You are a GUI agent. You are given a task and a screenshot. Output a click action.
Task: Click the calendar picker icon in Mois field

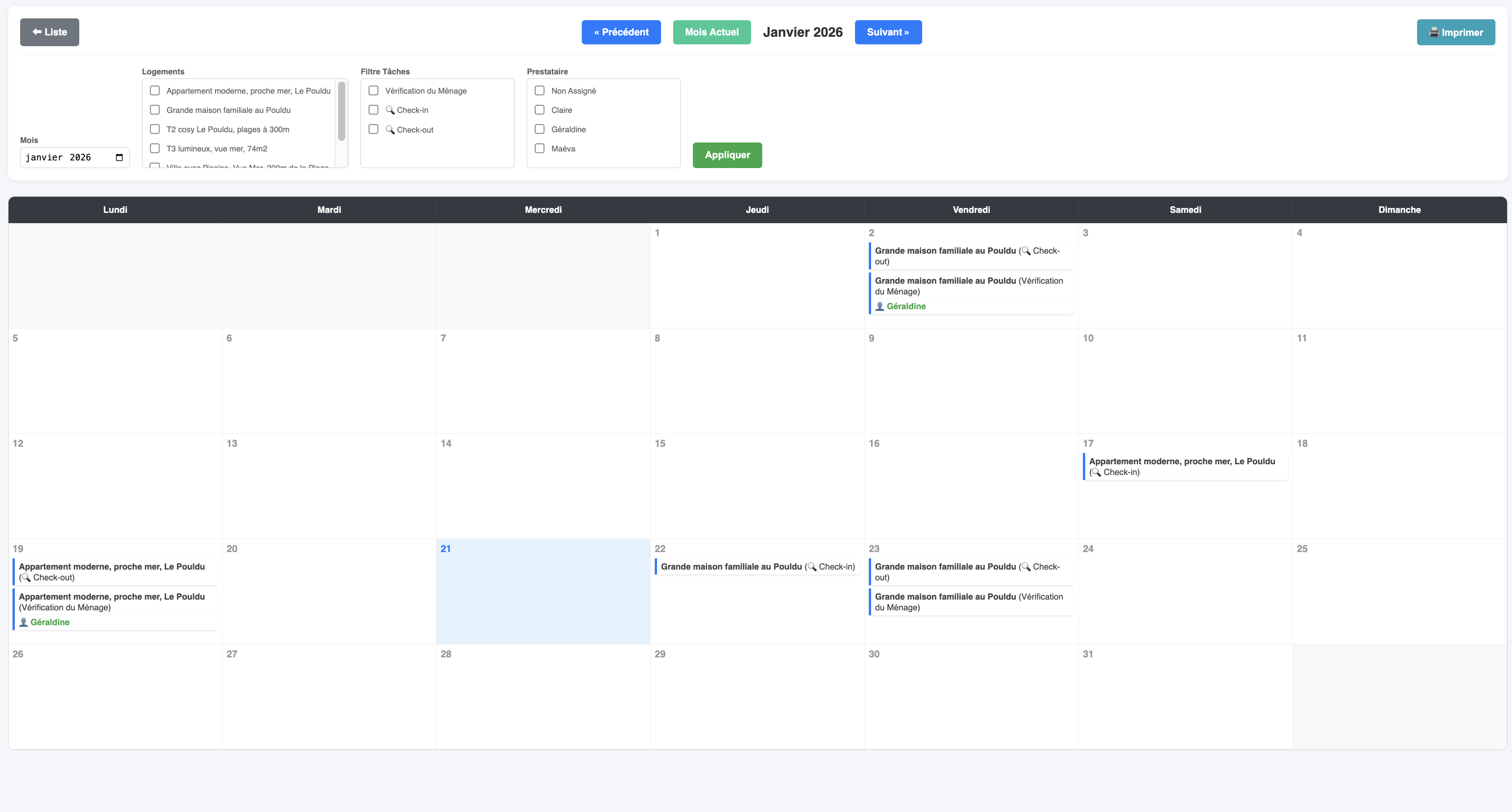[x=119, y=157]
